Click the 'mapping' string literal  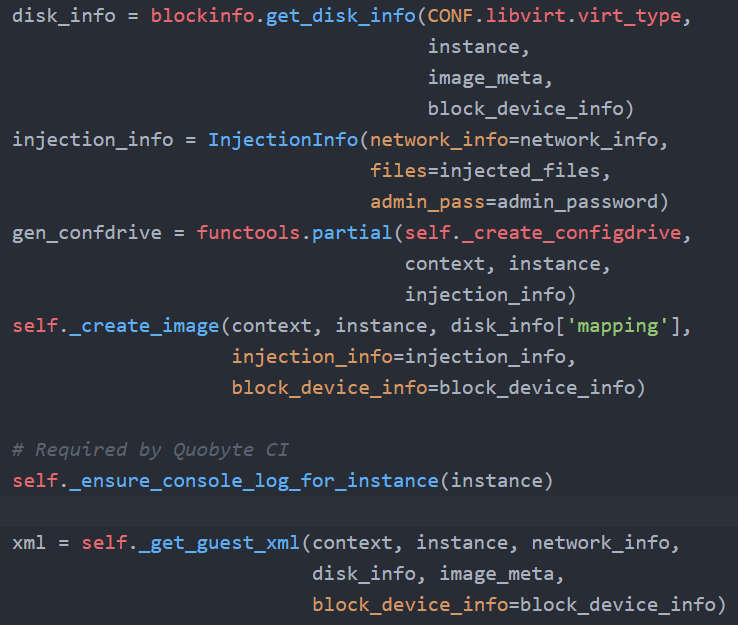click(x=618, y=327)
